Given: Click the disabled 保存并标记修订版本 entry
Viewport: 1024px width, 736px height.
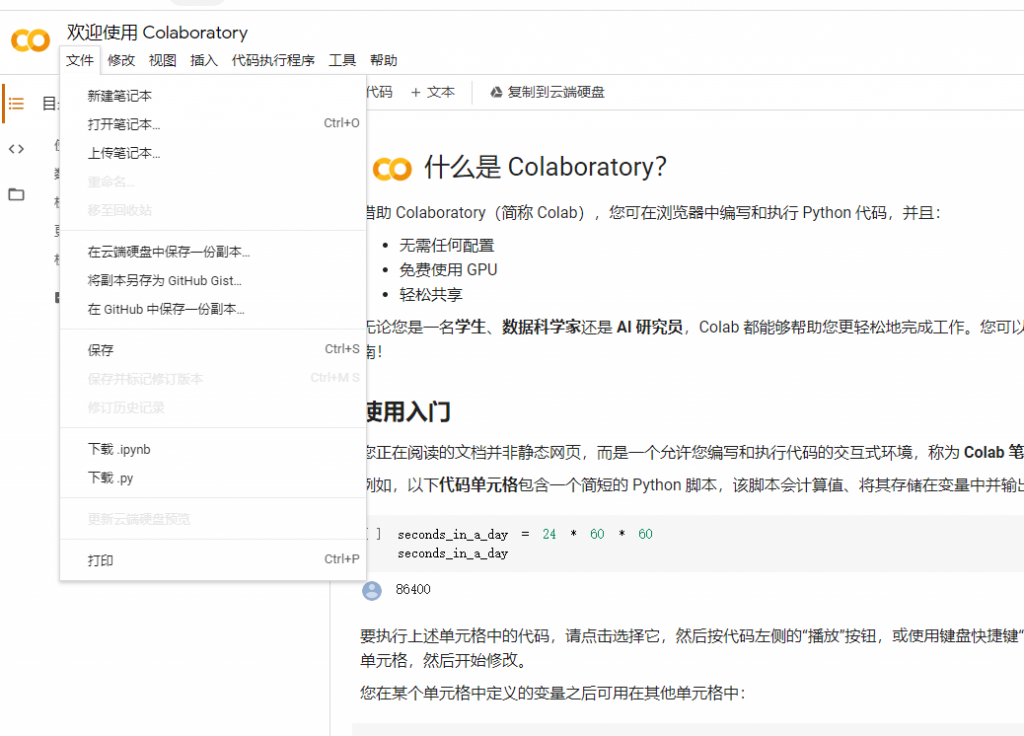Looking at the screenshot, I should pos(213,379).
